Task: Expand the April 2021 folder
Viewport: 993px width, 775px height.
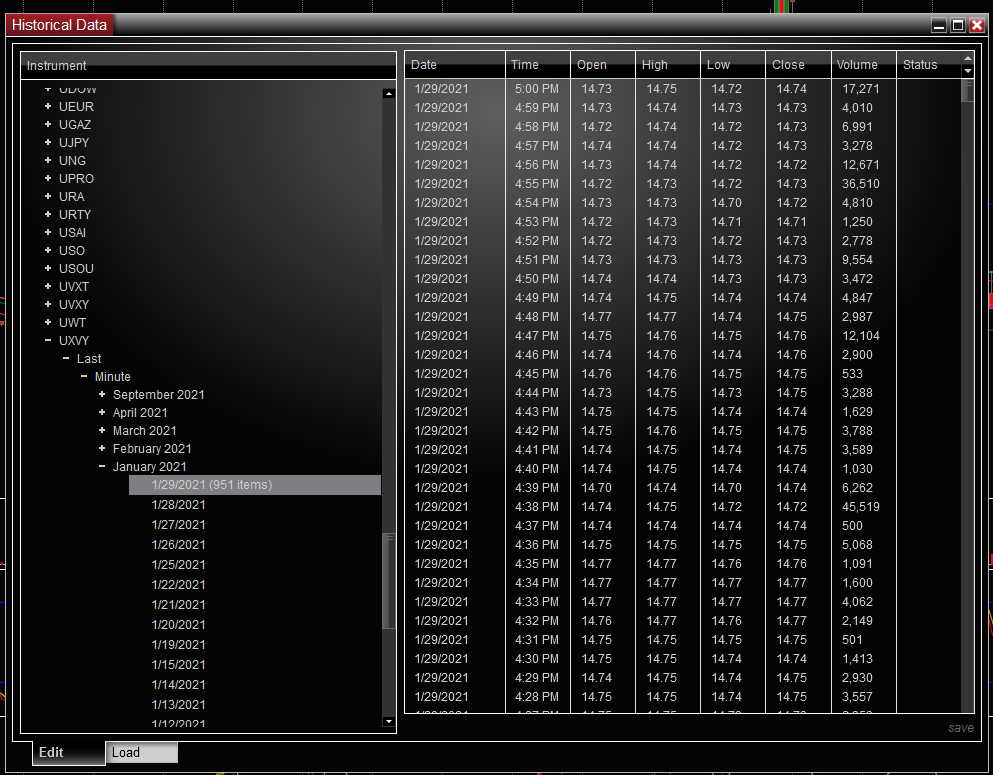Action: (102, 413)
